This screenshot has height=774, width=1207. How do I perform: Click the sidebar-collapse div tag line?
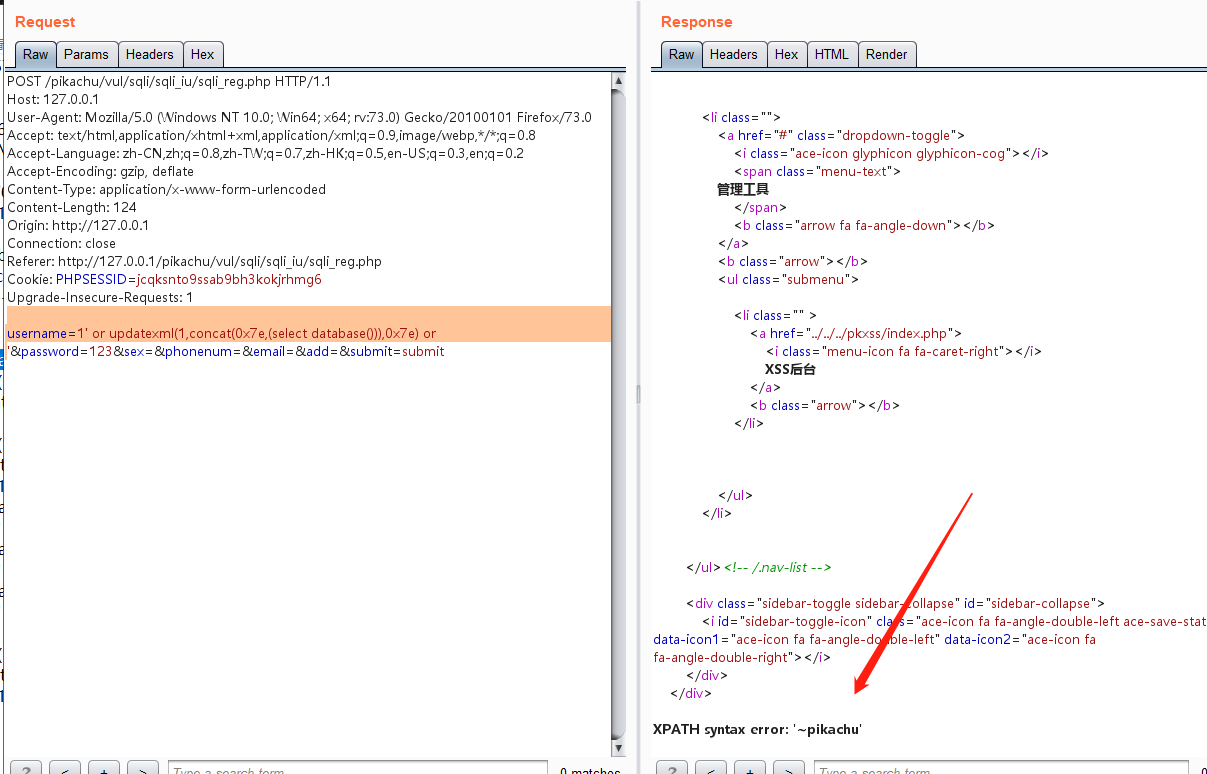895,603
